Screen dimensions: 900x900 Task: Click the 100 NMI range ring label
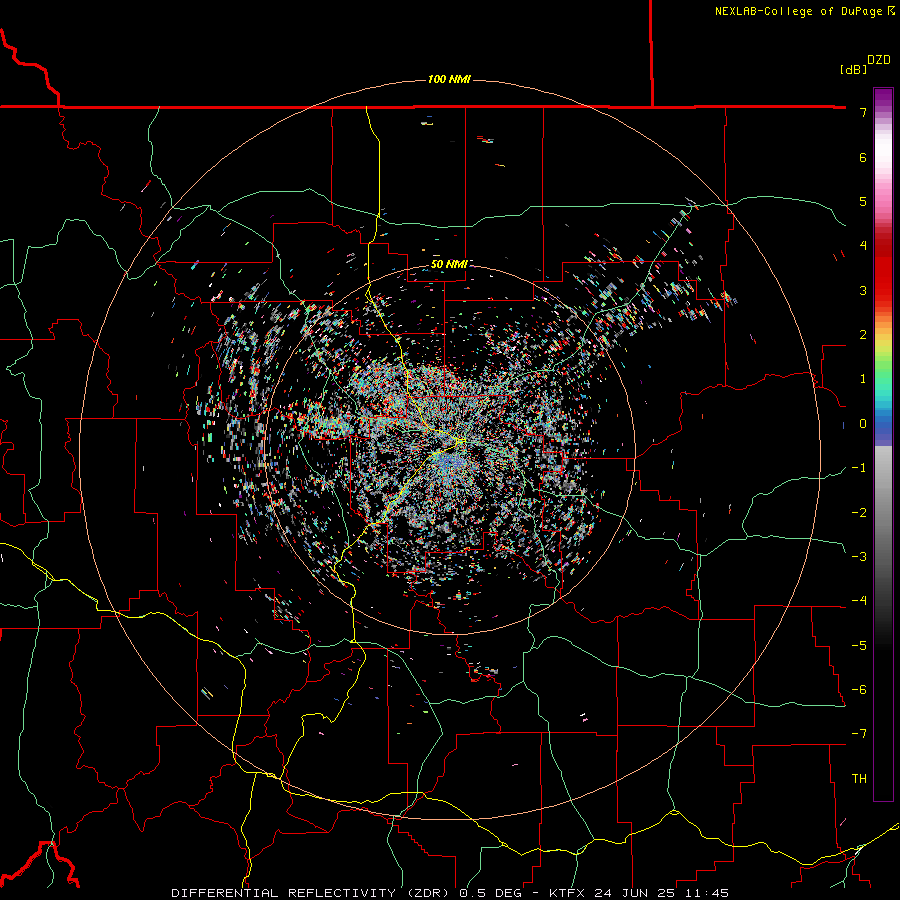[x=449, y=79]
